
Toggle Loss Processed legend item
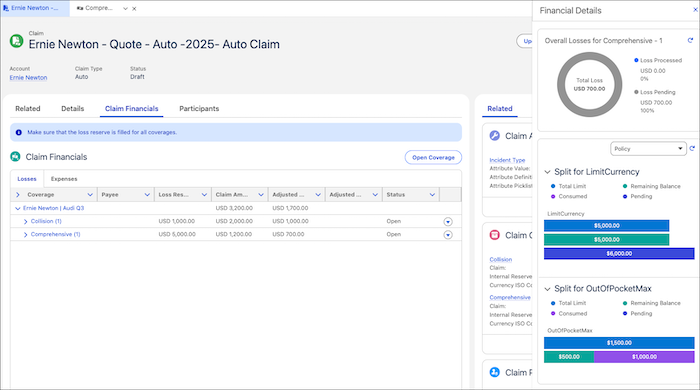pos(658,60)
